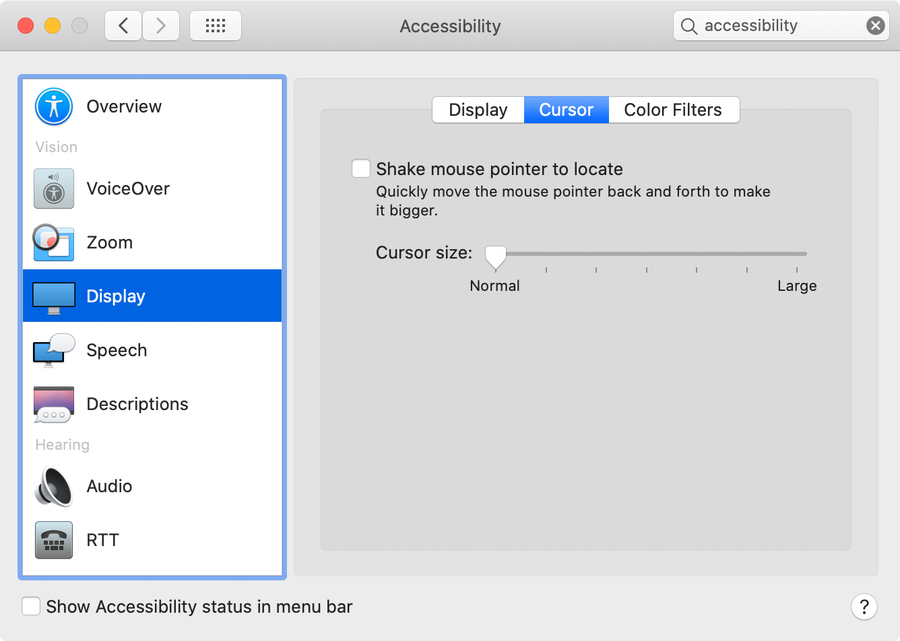The height and width of the screenshot is (641, 900).
Task: Go forward with the right chevron
Action: coord(162,26)
